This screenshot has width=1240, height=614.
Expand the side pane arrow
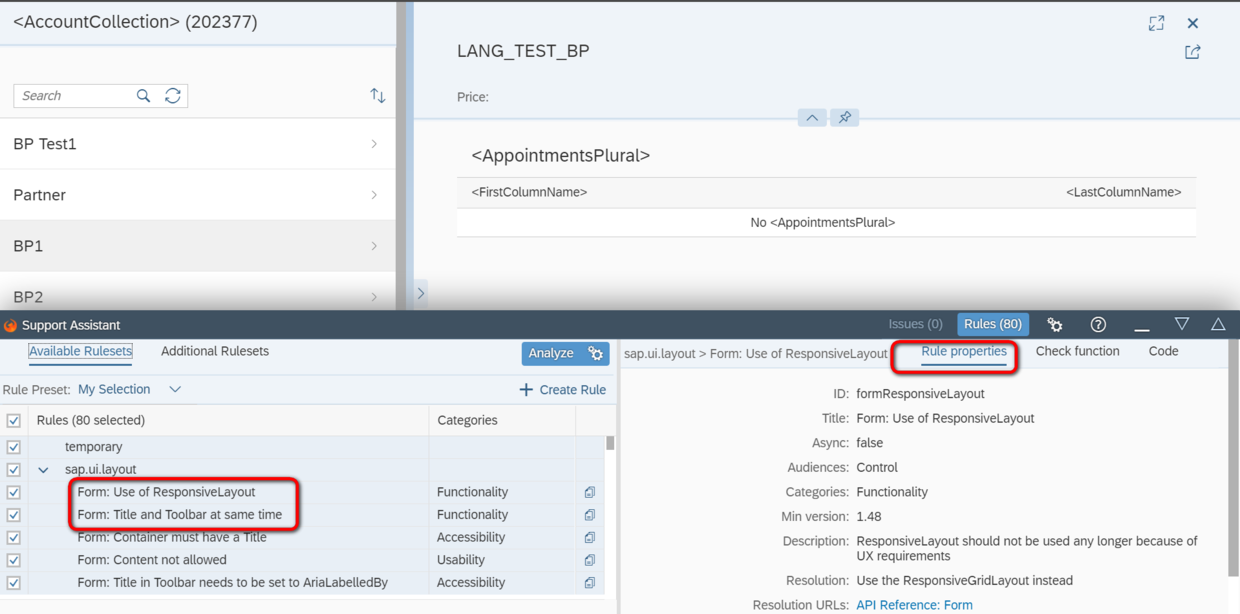pyautogui.click(x=421, y=293)
